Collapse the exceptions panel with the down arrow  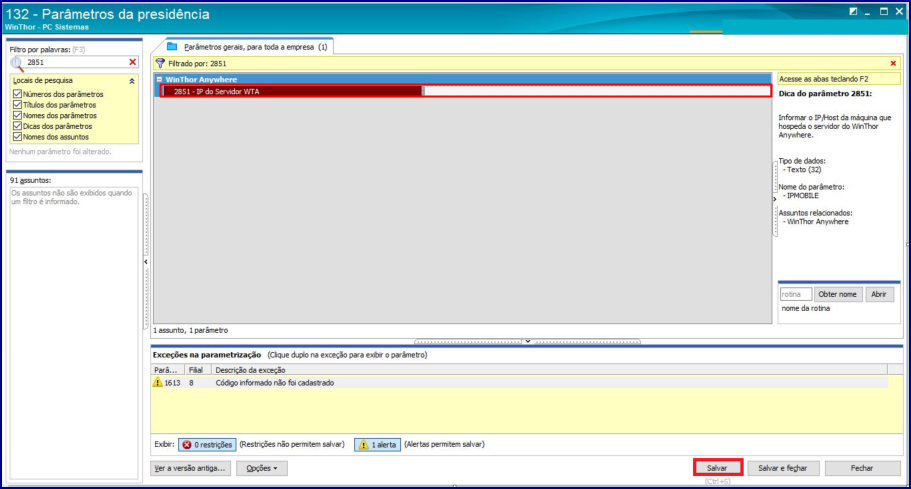[x=528, y=341]
